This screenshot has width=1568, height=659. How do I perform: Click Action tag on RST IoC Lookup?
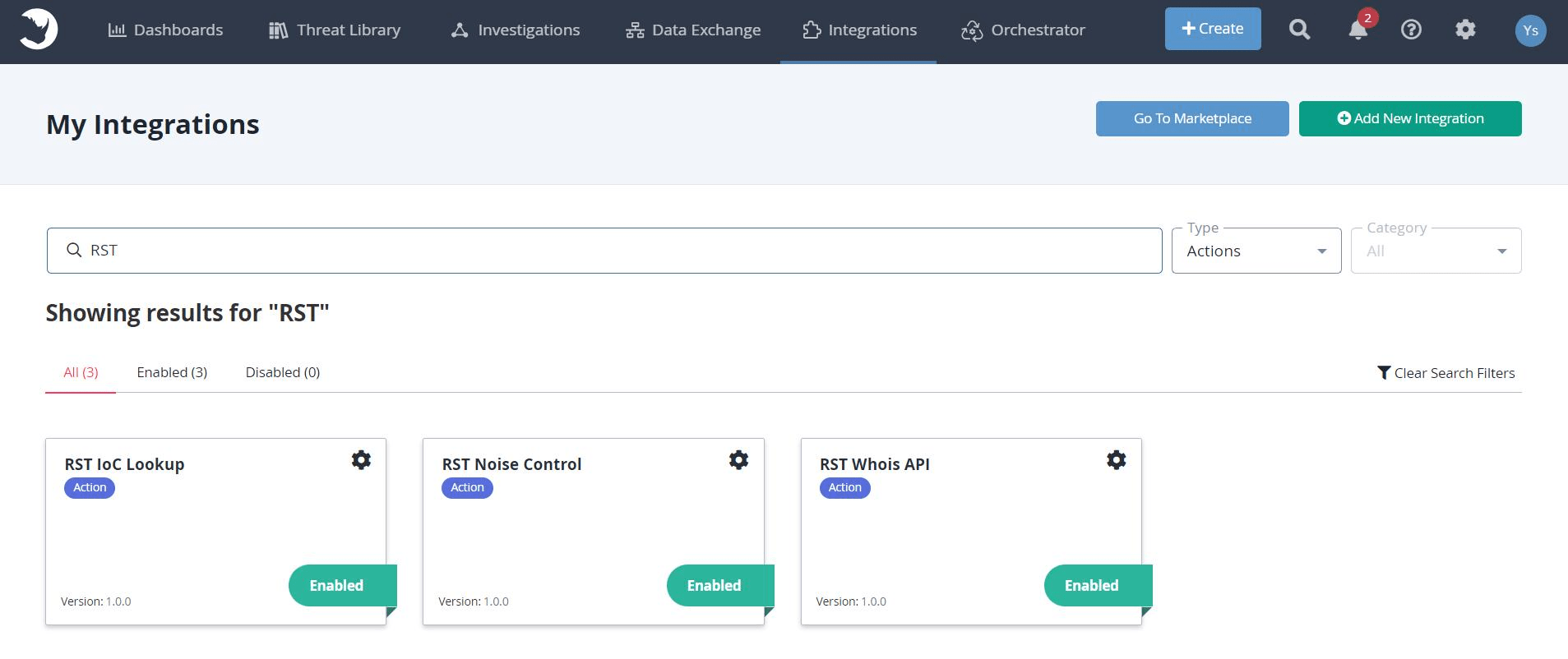pyautogui.click(x=90, y=487)
